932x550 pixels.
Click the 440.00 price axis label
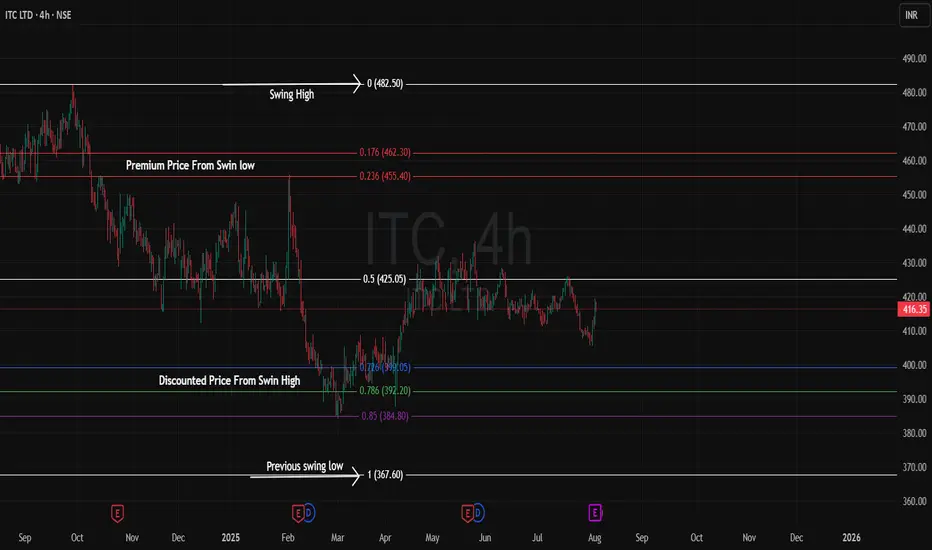[914, 228]
